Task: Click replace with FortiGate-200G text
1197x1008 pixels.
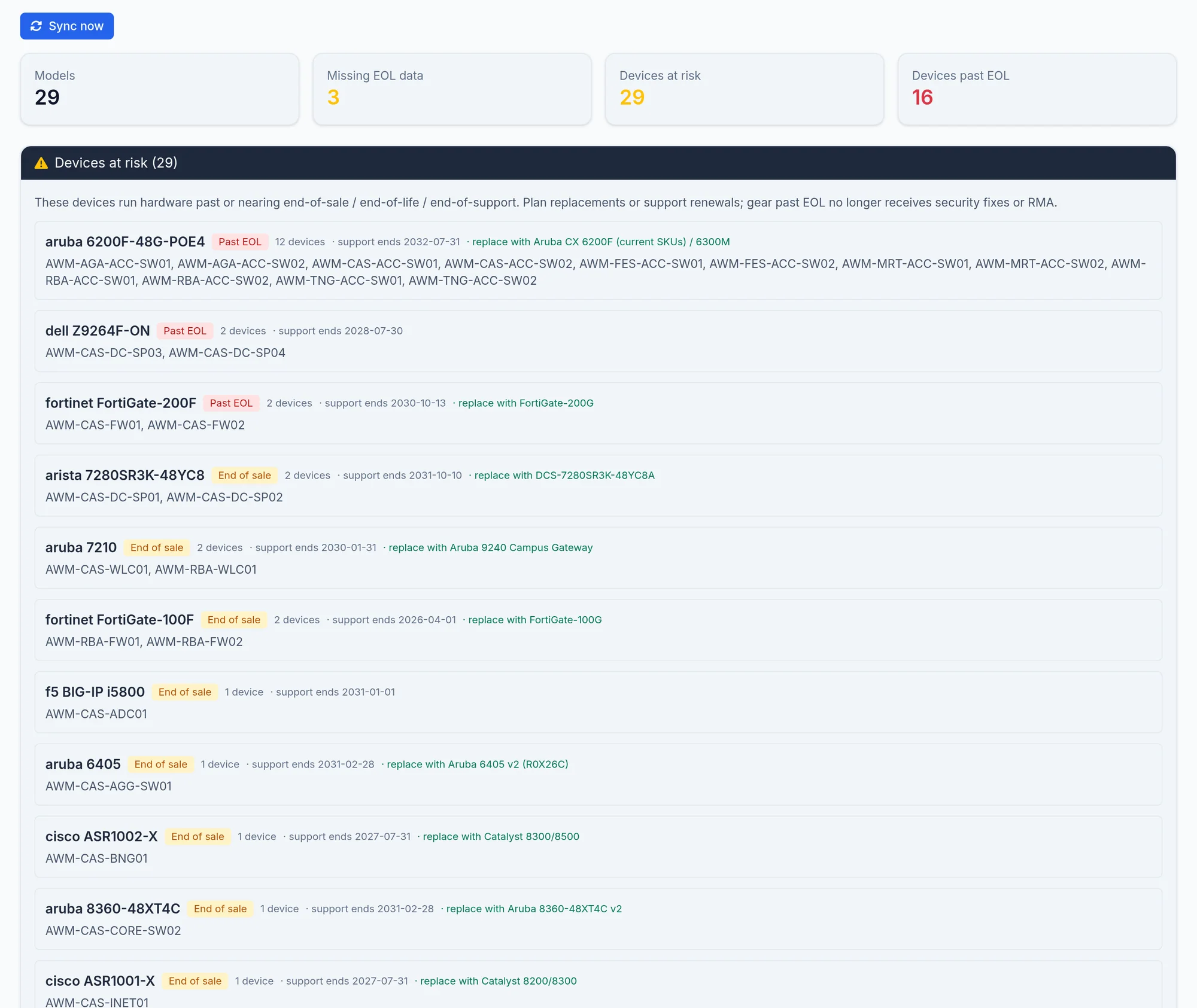Action: click(526, 403)
